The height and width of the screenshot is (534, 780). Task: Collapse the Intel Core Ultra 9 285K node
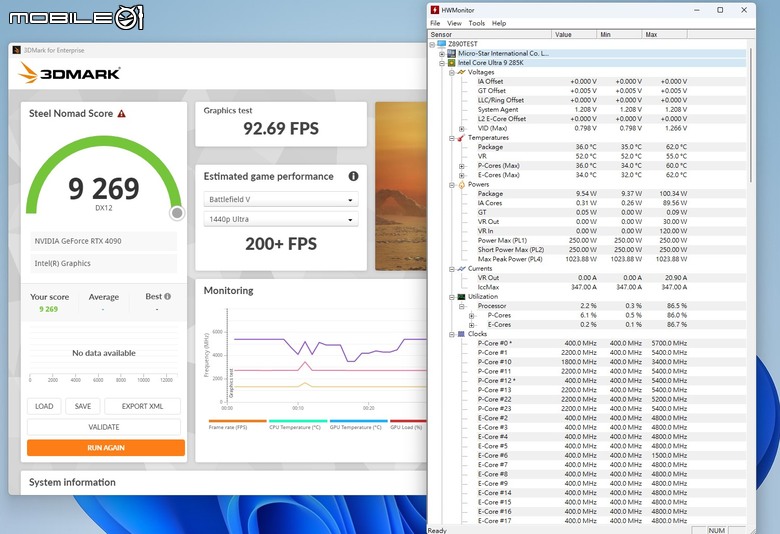pos(442,63)
